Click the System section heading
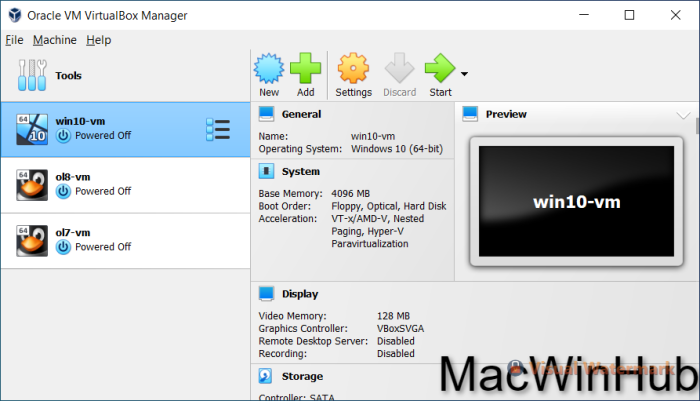The width and height of the screenshot is (700, 401). (x=301, y=171)
